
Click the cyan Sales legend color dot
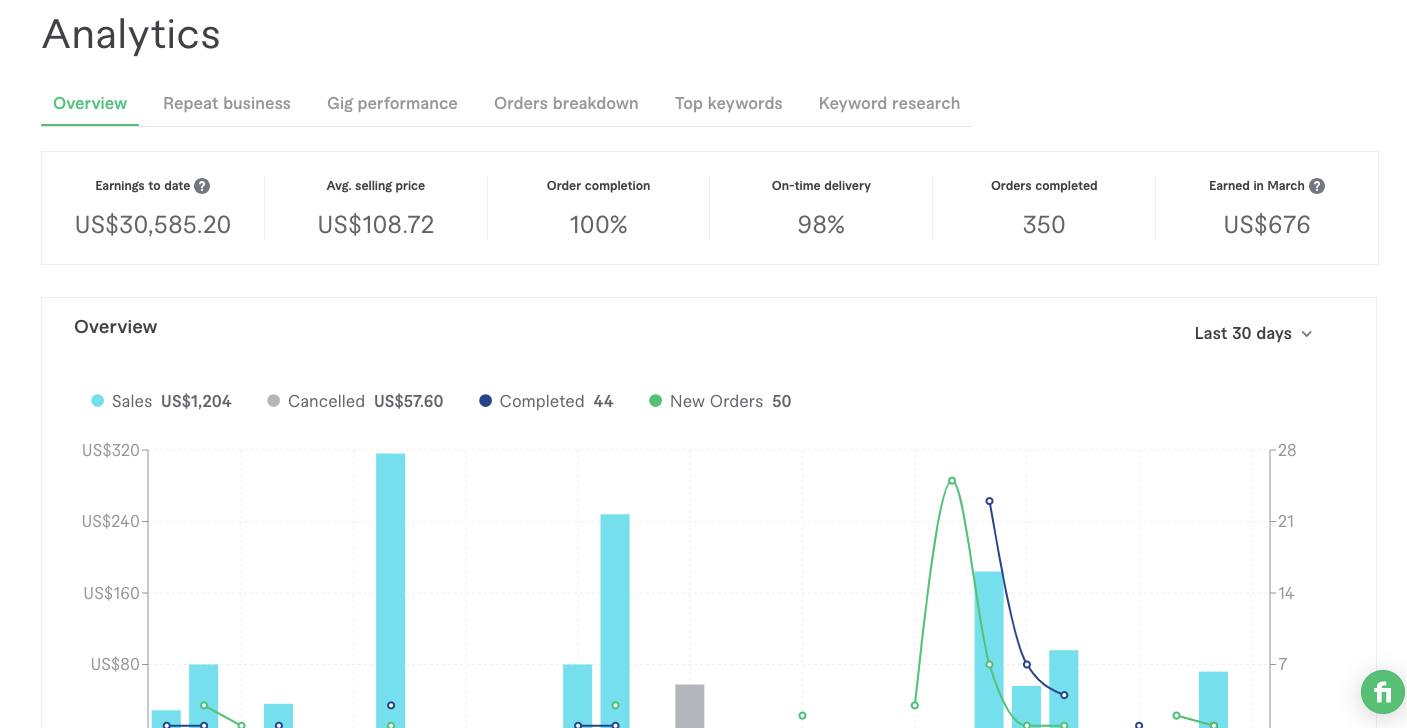(98, 401)
